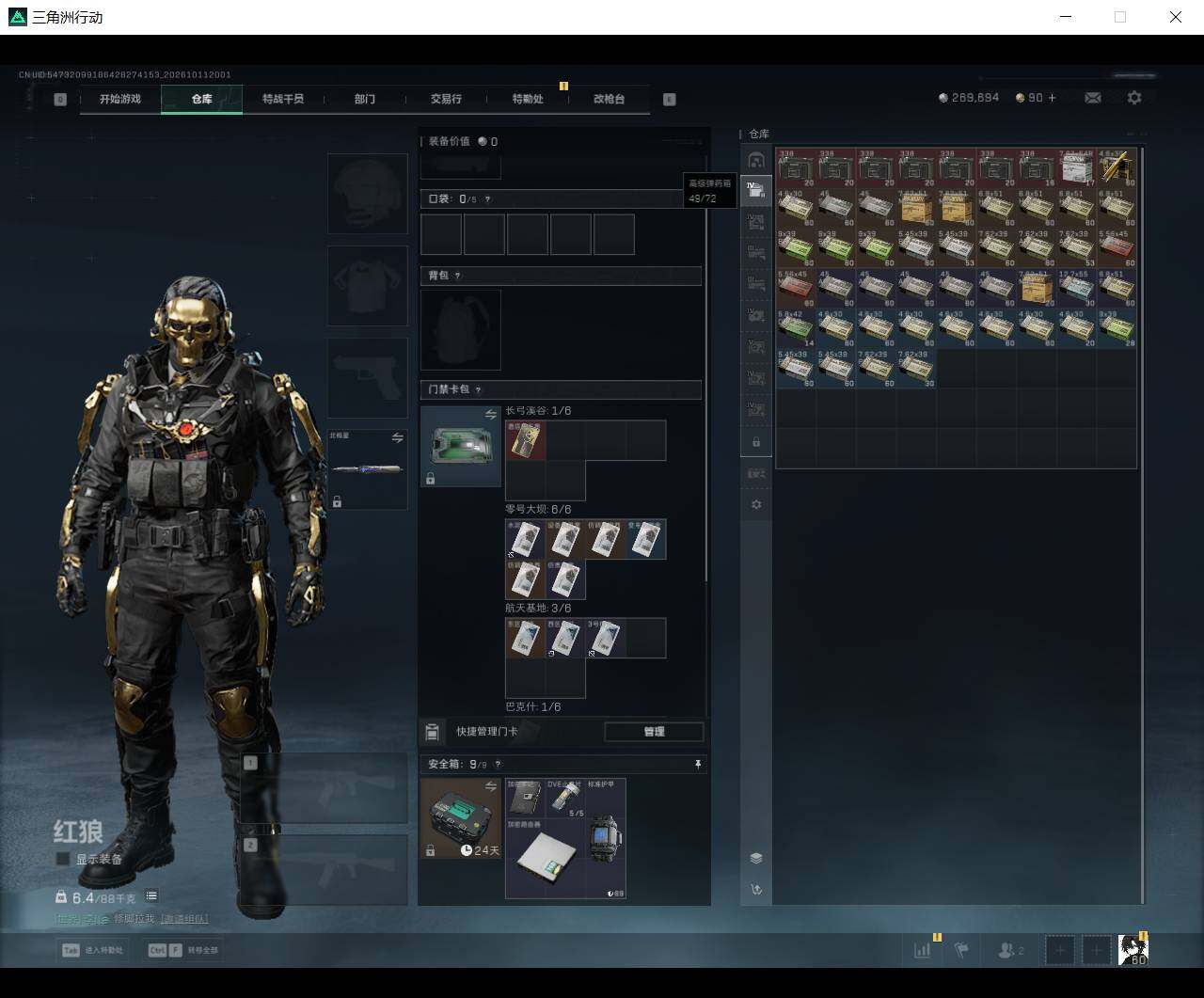
Task: Click the player avatar portrait
Action: (1133, 950)
